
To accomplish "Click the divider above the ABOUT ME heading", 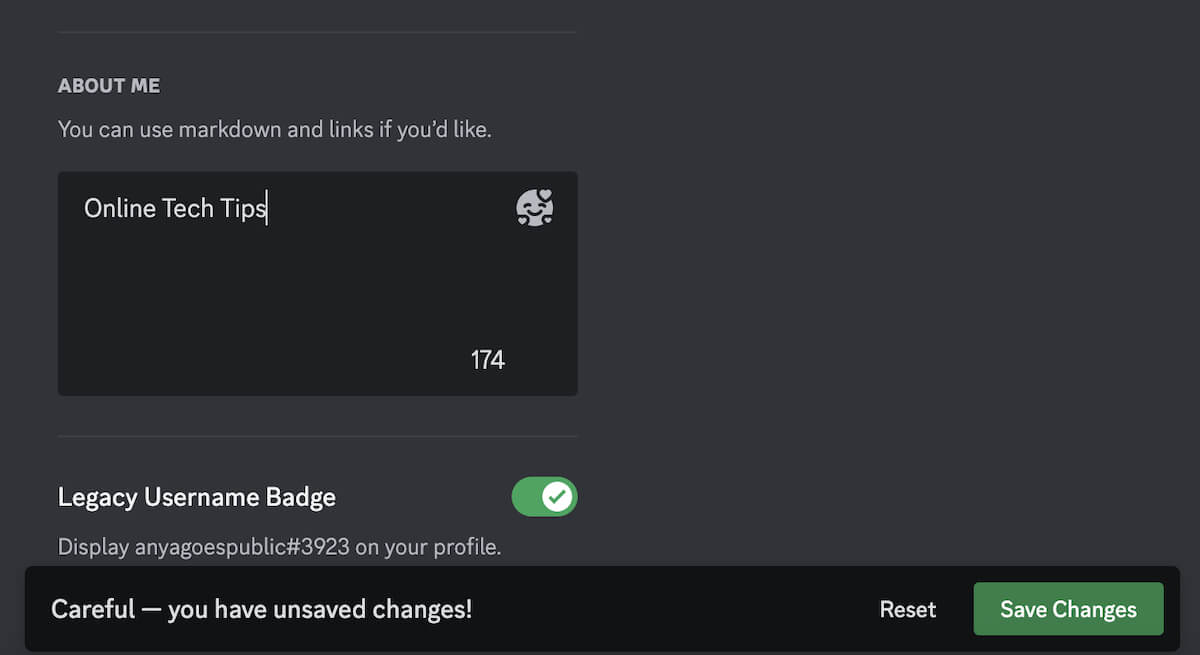I will tap(317, 33).
